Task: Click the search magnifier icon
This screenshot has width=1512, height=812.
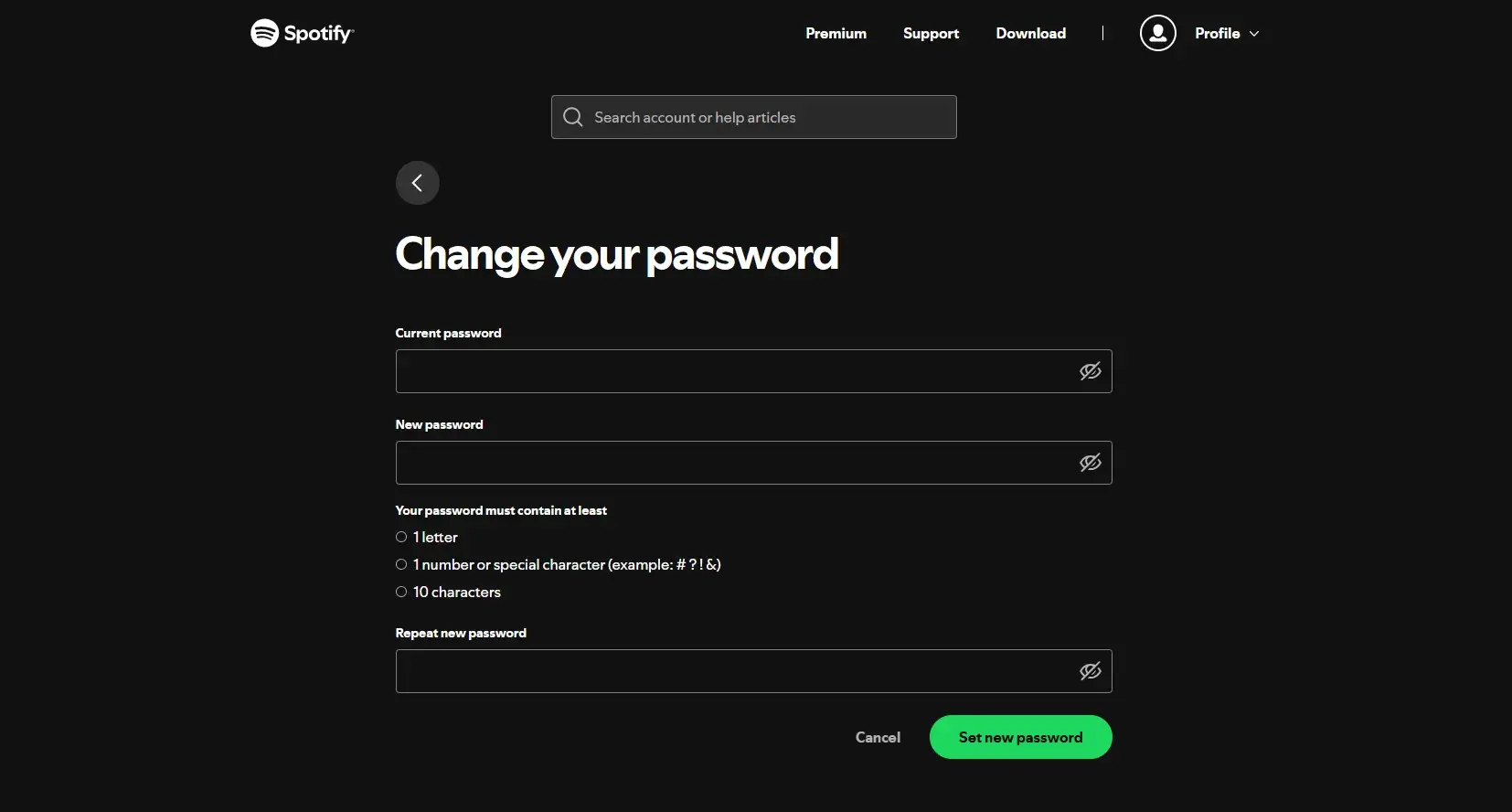Action: 573,117
